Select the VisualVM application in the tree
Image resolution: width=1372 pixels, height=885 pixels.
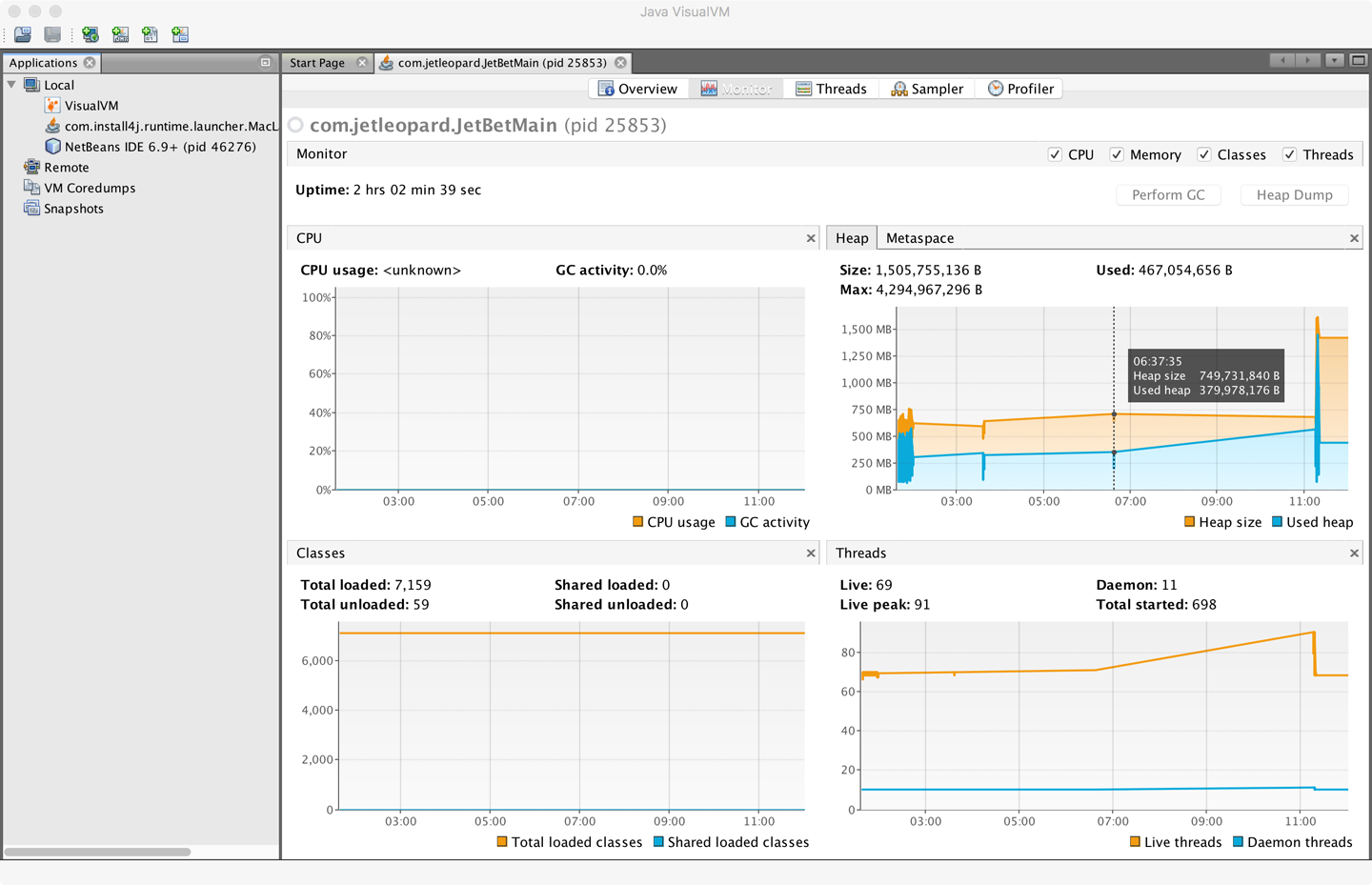(91, 106)
